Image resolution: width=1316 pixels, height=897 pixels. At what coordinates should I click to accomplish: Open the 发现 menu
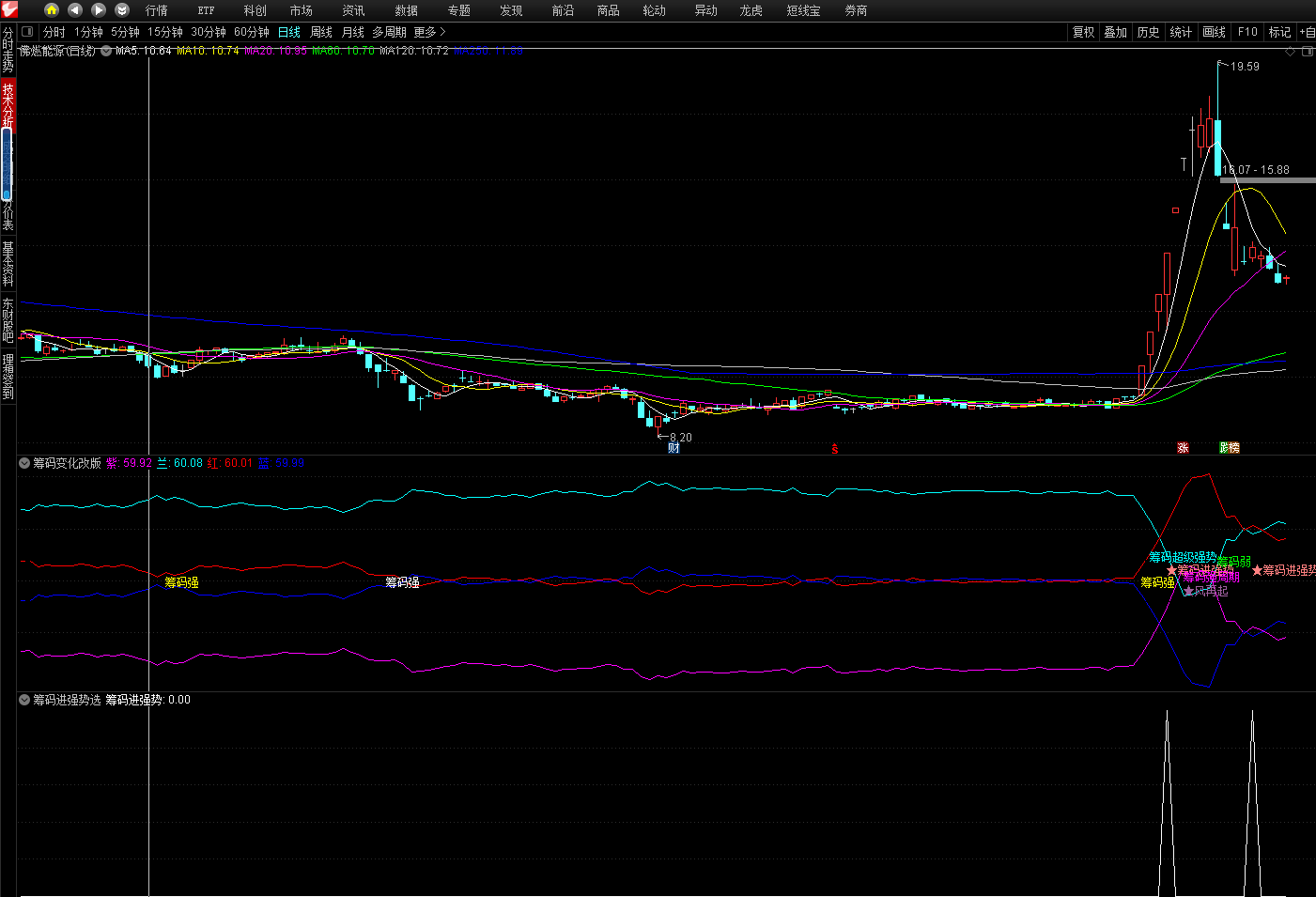tap(511, 10)
